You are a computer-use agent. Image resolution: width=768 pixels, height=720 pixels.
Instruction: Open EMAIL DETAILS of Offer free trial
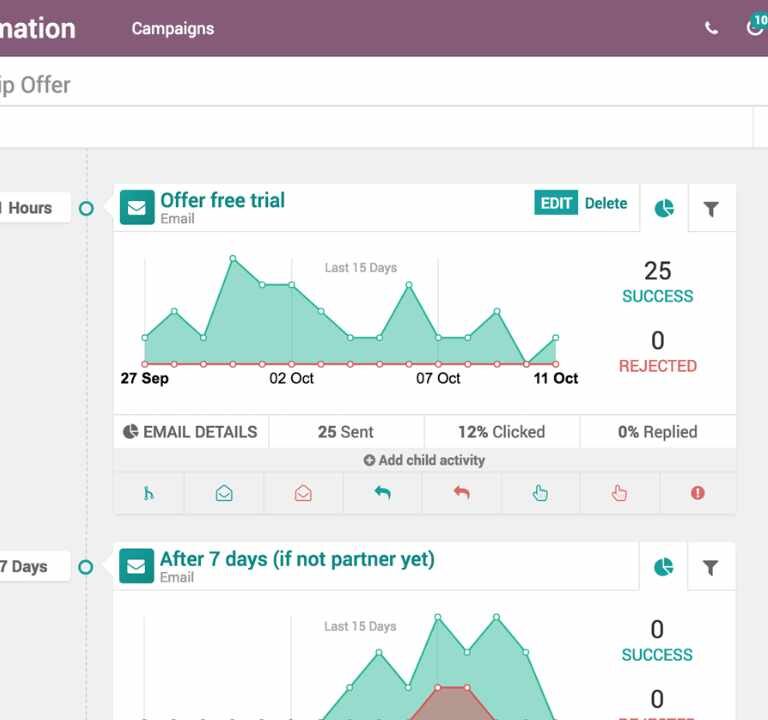point(190,432)
